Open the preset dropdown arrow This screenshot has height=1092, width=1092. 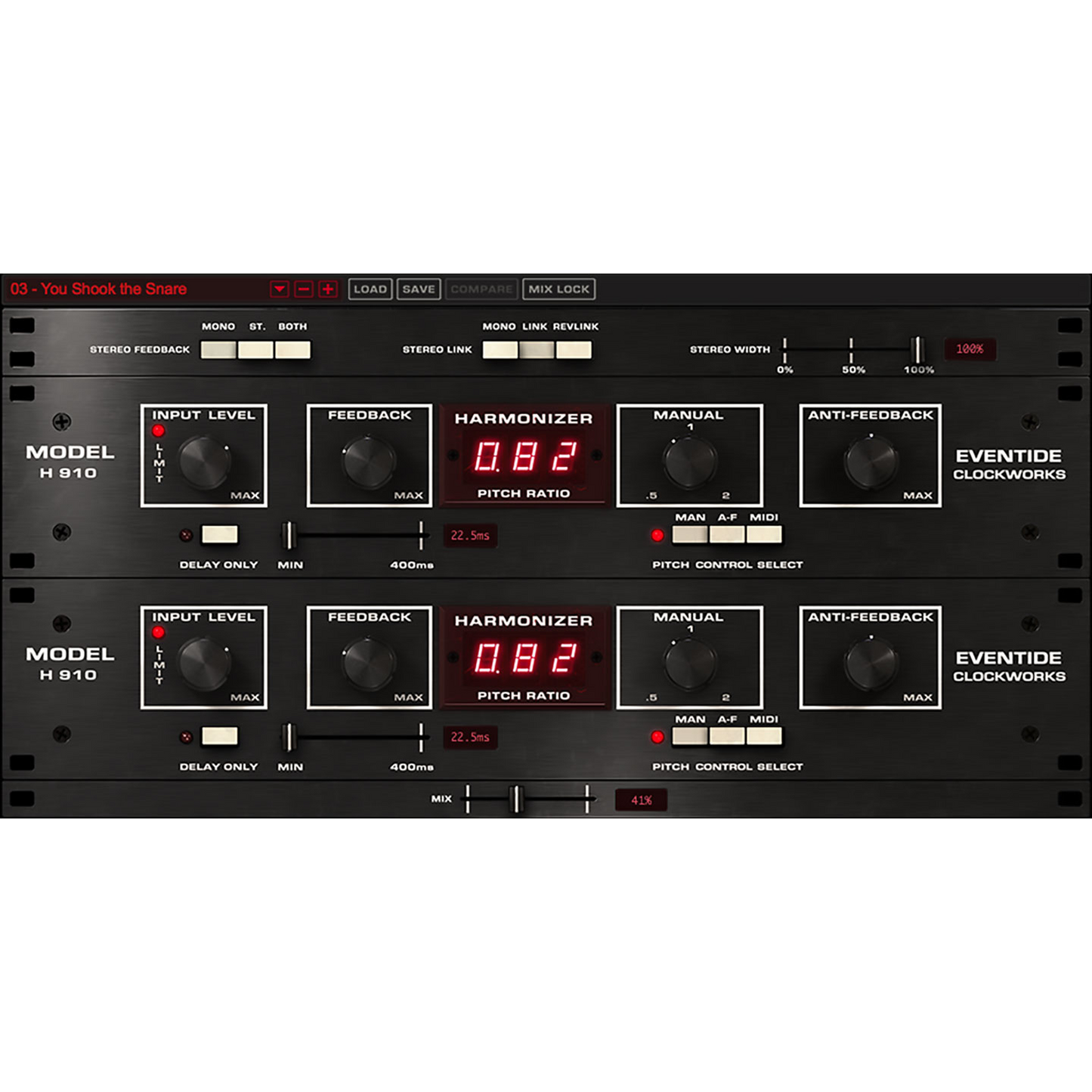[x=280, y=289]
